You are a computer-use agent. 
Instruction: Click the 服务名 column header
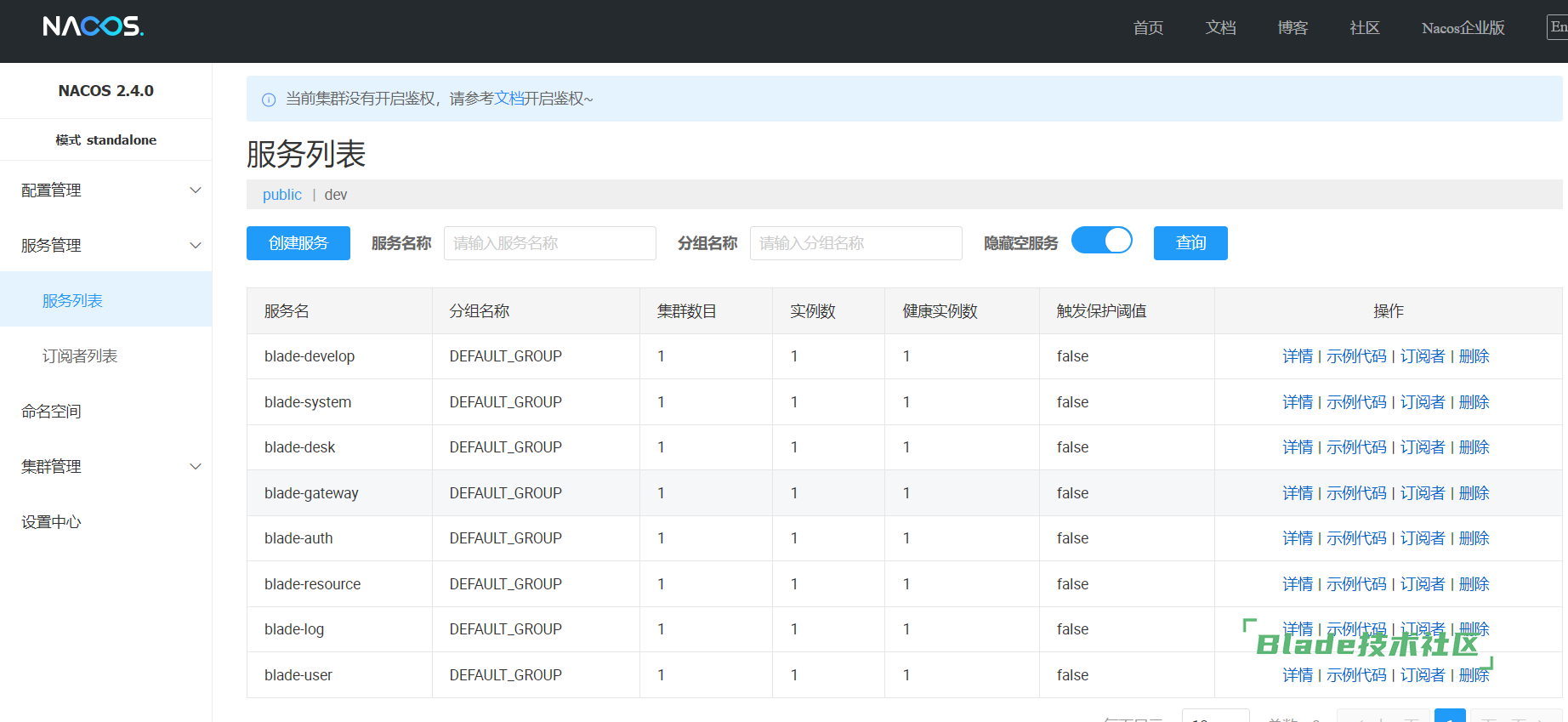coord(287,311)
